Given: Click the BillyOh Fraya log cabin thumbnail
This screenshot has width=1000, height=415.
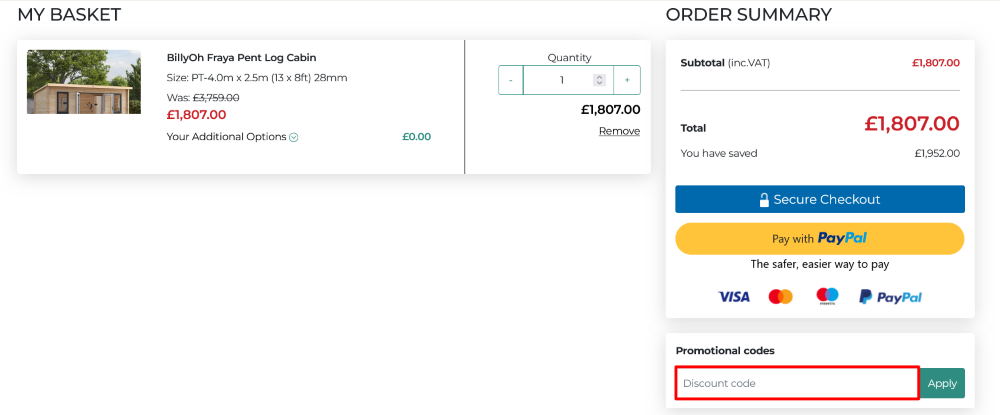Looking at the screenshot, I should (84, 82).
